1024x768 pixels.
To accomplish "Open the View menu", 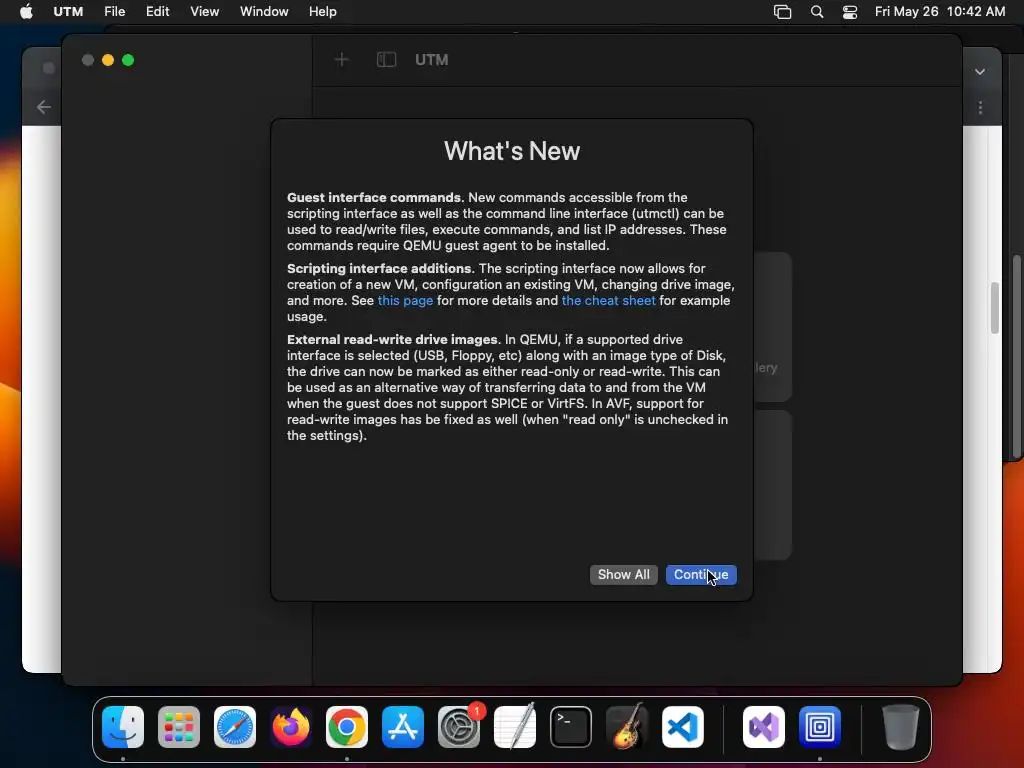I will tap(204, 12).
